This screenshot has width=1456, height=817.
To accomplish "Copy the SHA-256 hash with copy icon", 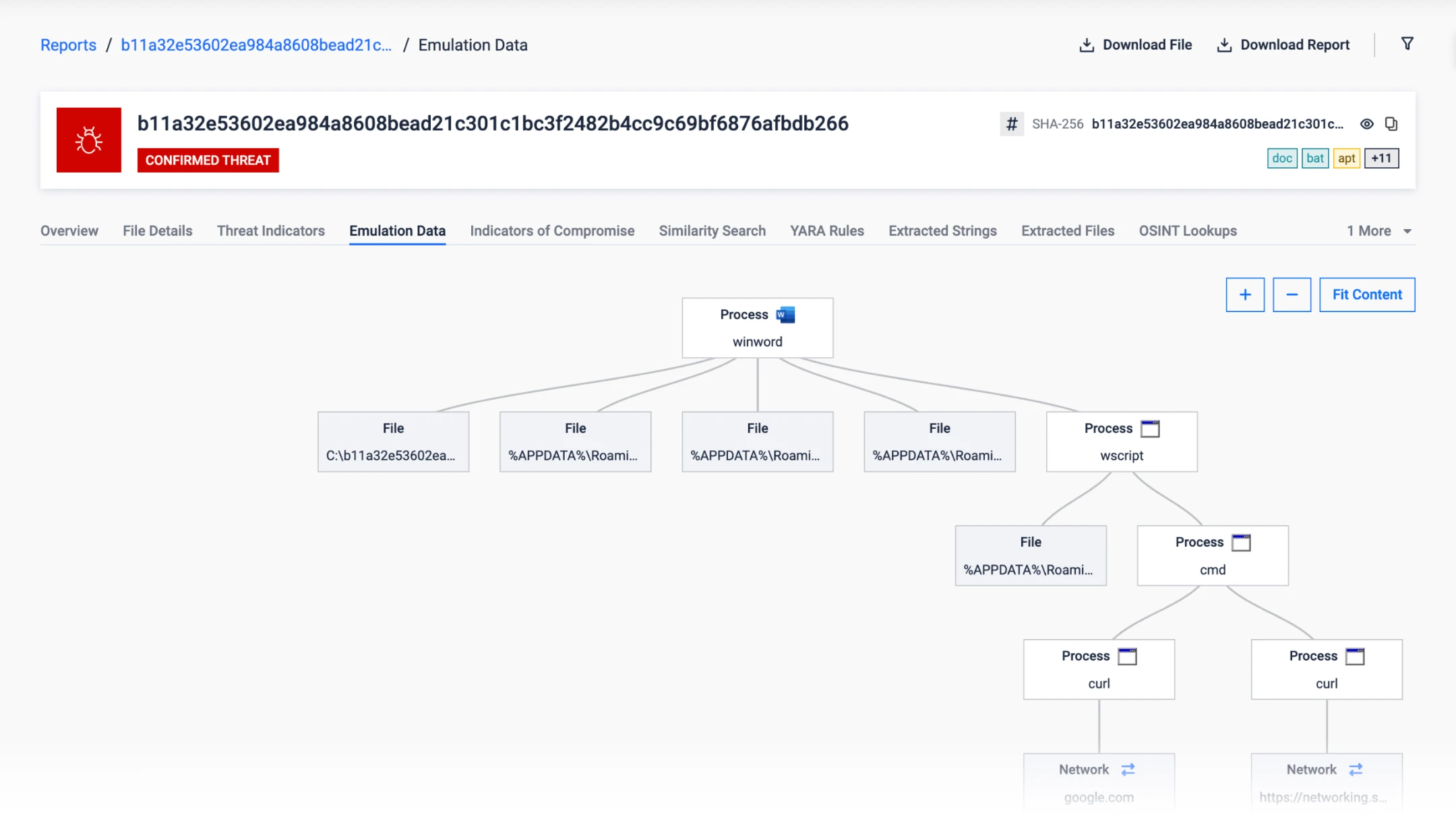I will (1391, 124).
